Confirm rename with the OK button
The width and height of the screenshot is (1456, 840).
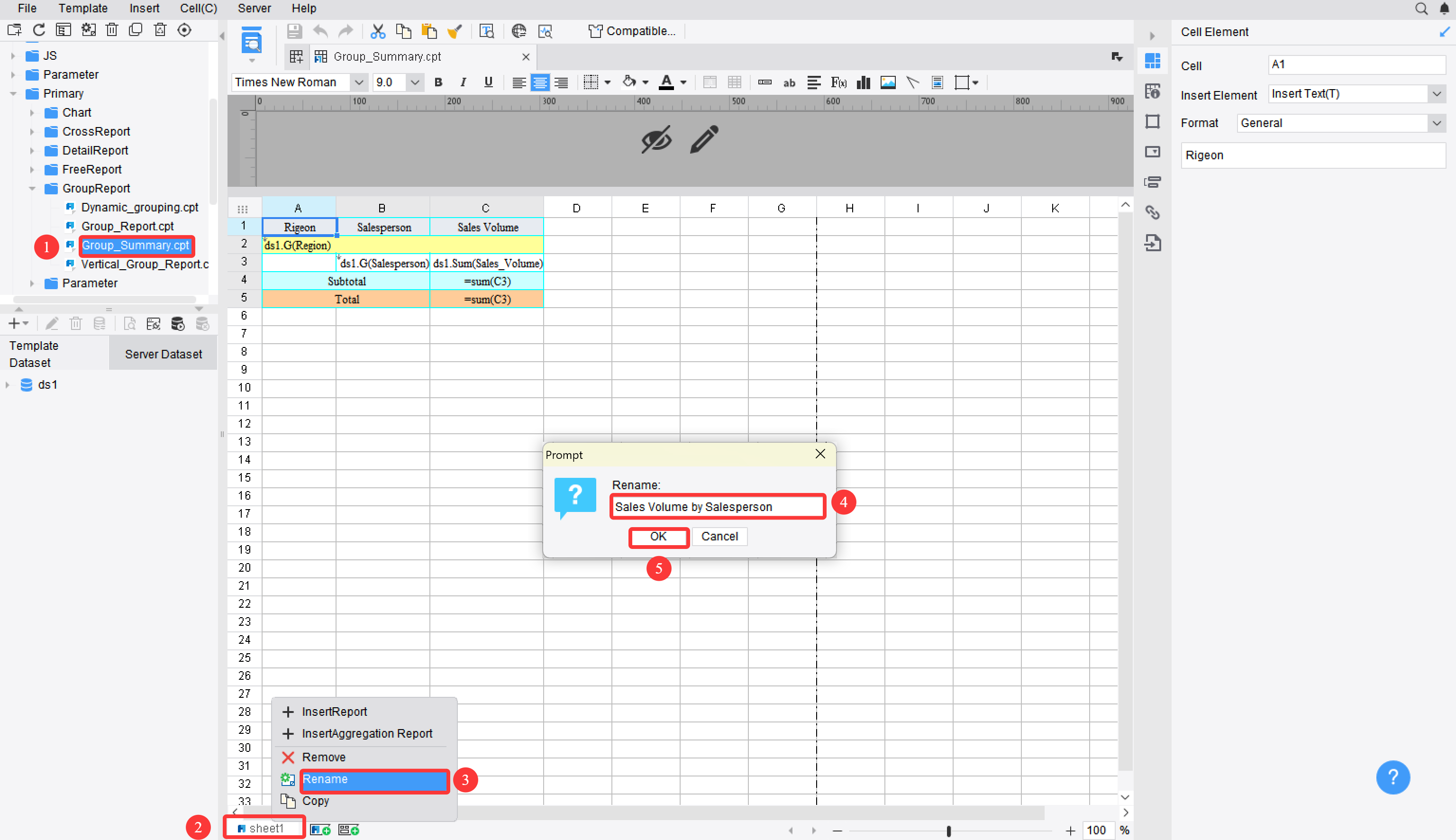(658, 537)
